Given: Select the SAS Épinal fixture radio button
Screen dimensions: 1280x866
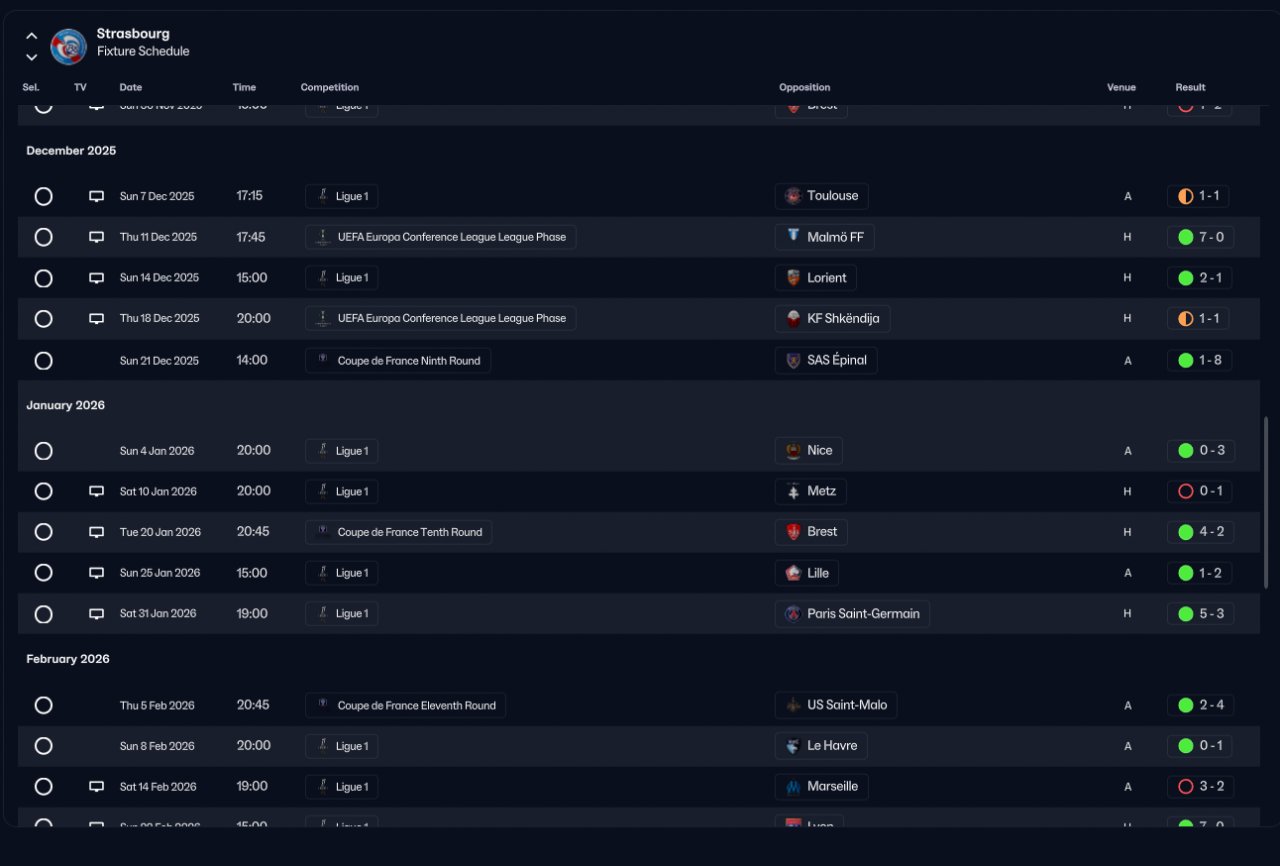Looking at the screenshot, I should click(x=44, y=361).
